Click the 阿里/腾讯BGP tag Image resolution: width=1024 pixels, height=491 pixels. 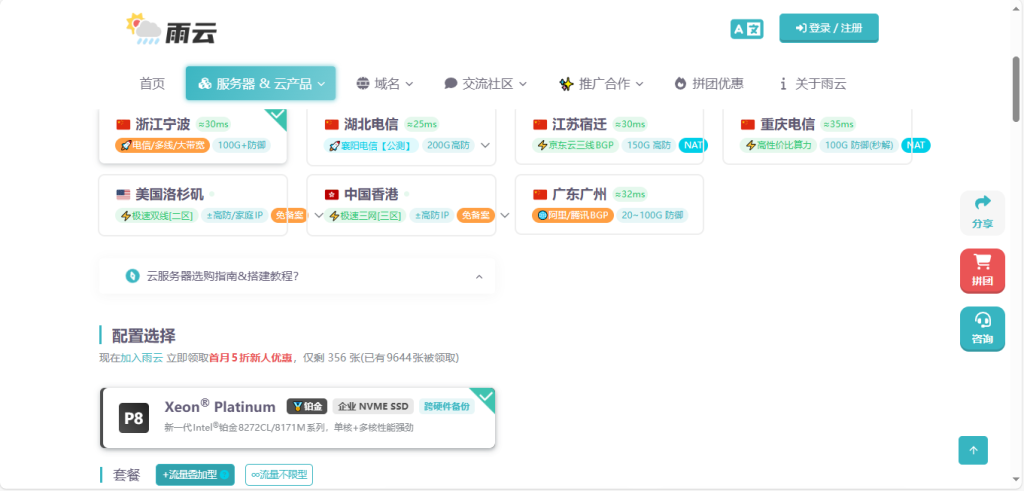(x=573, y=215)
